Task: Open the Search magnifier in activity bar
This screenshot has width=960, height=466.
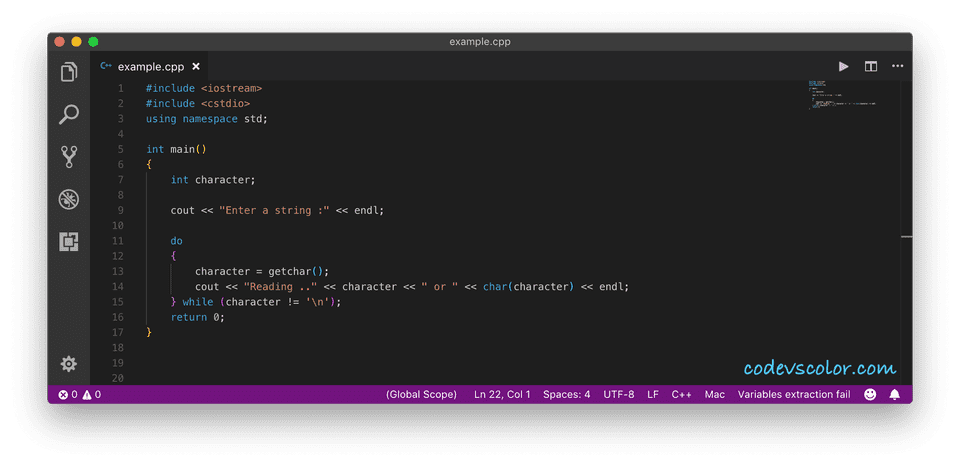Action: (69, 115)
